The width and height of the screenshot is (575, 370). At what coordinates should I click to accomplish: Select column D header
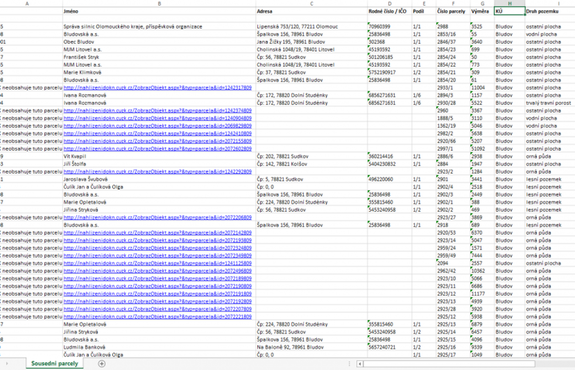point(389,3)
